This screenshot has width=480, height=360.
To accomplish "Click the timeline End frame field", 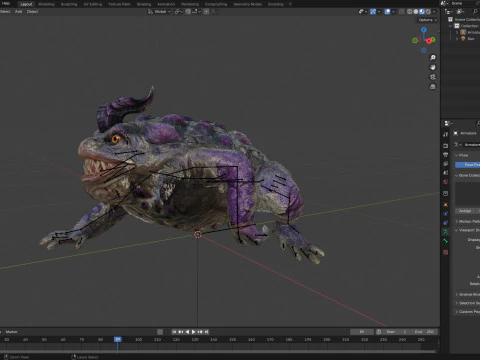I will [x=425, y=332].
